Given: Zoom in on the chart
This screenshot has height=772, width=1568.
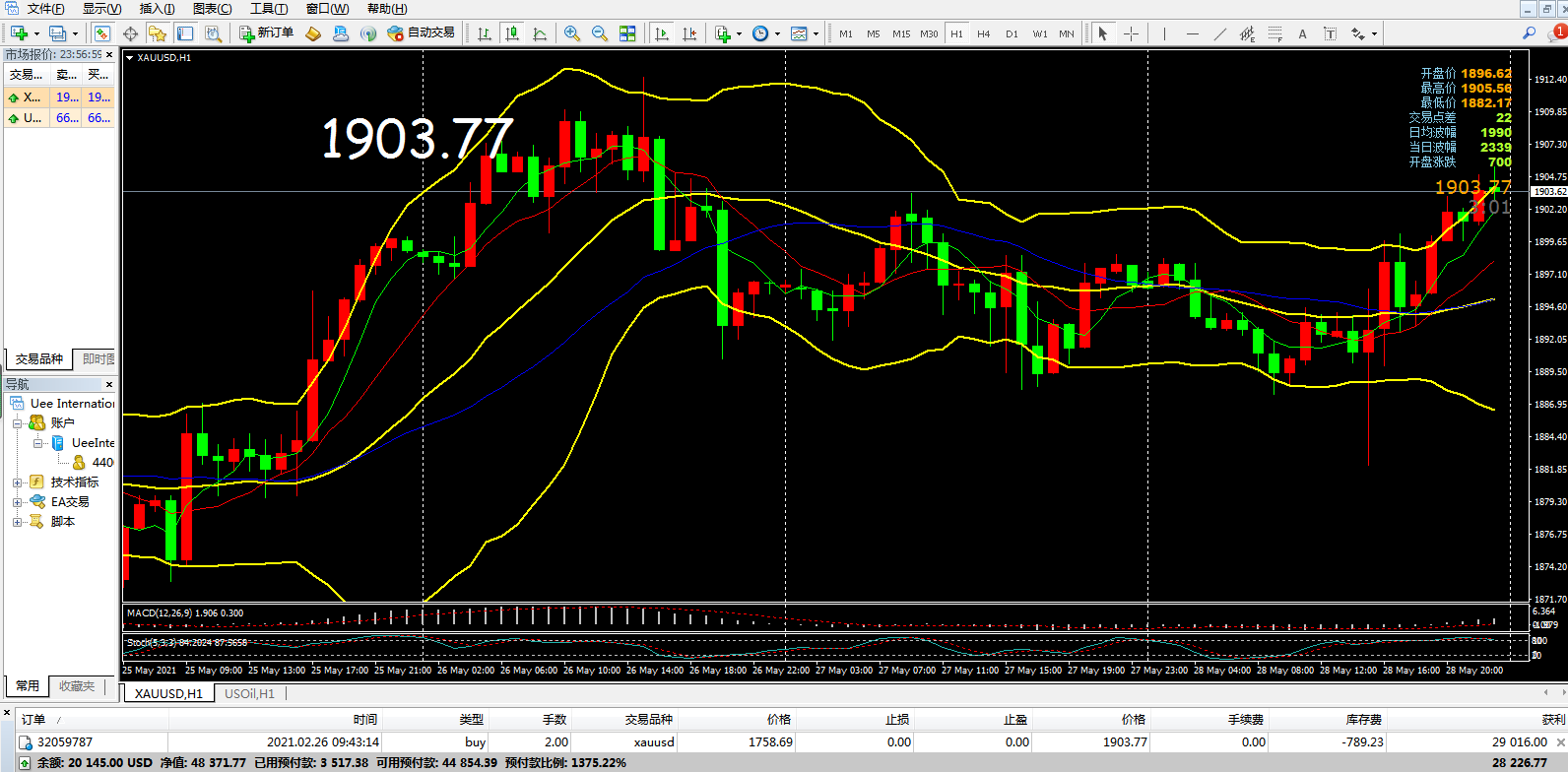Looking at the screenshot, I should (x=572, y=33).
